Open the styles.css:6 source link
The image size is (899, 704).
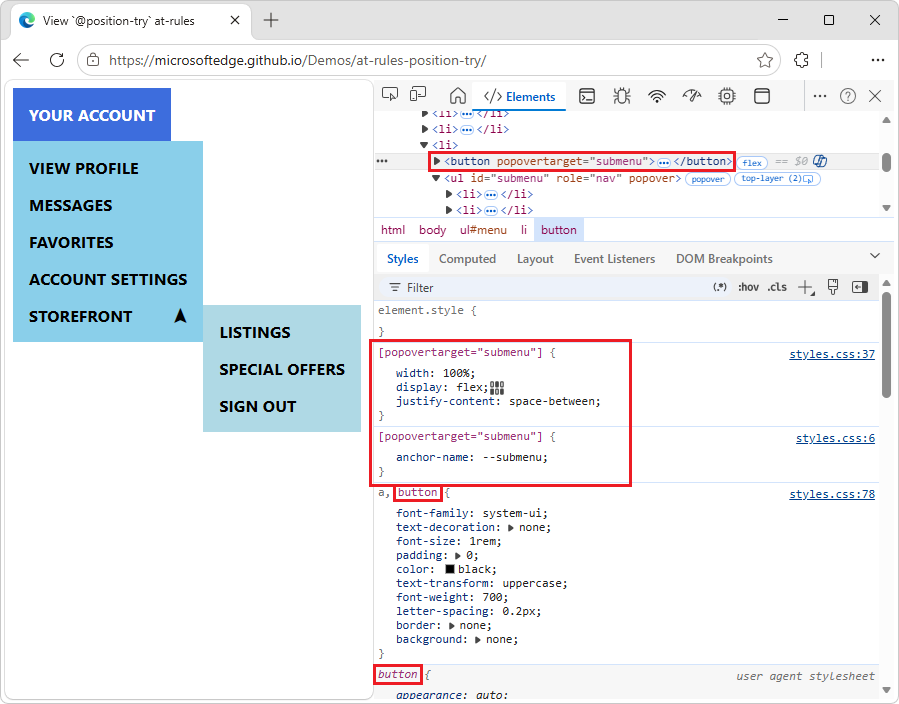[835, 439]
